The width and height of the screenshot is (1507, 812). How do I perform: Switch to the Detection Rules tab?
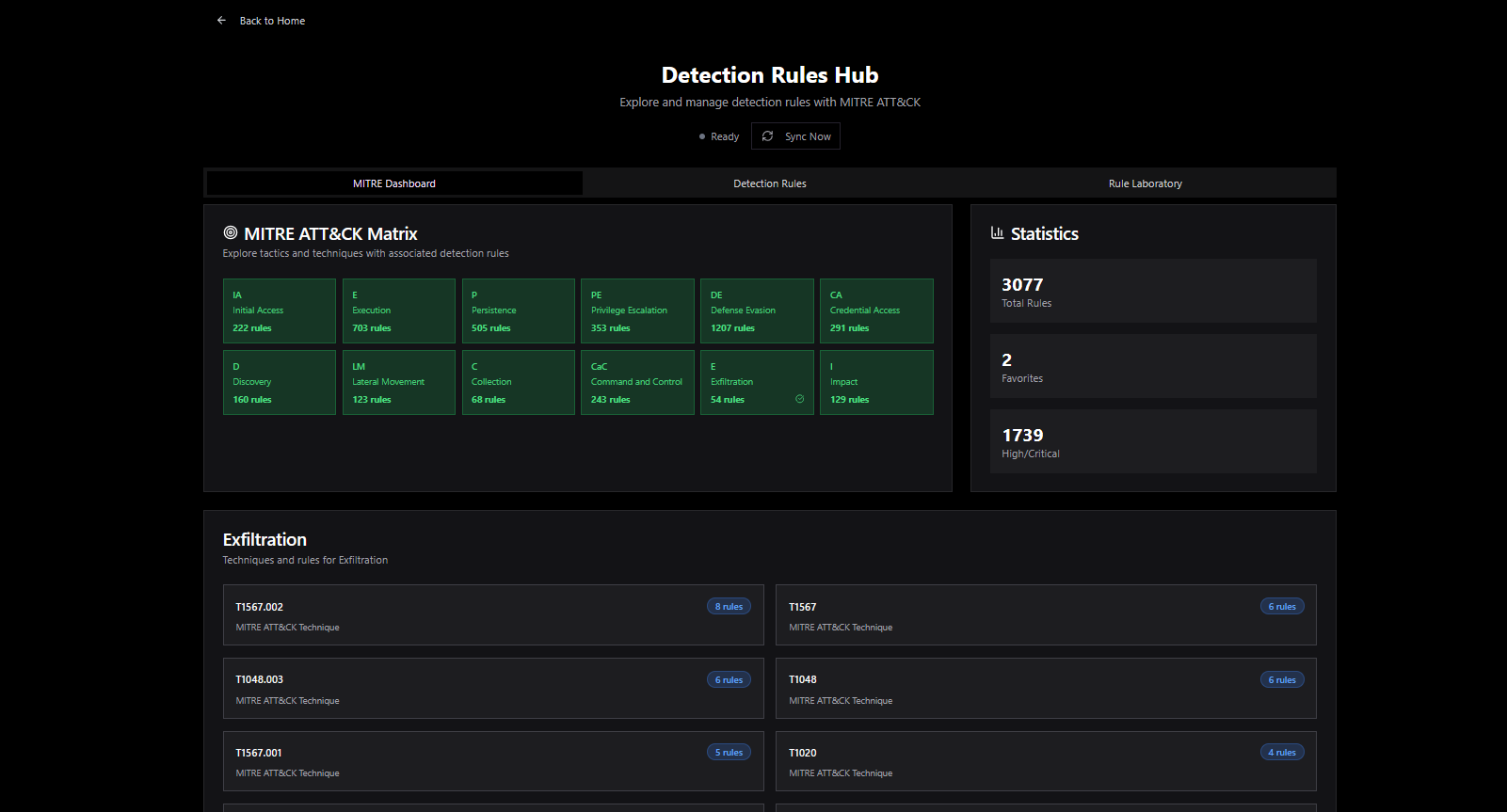pos(769,183)
